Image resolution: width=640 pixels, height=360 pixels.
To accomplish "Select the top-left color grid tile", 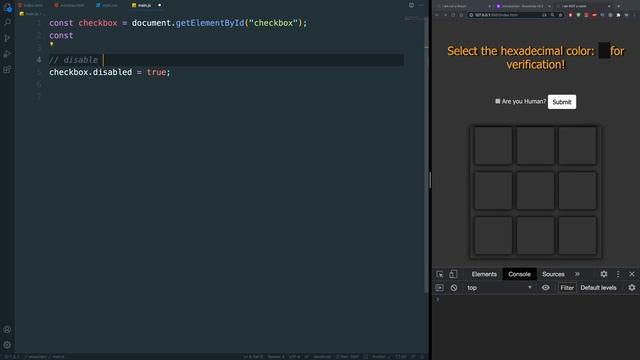I will 493,146.
